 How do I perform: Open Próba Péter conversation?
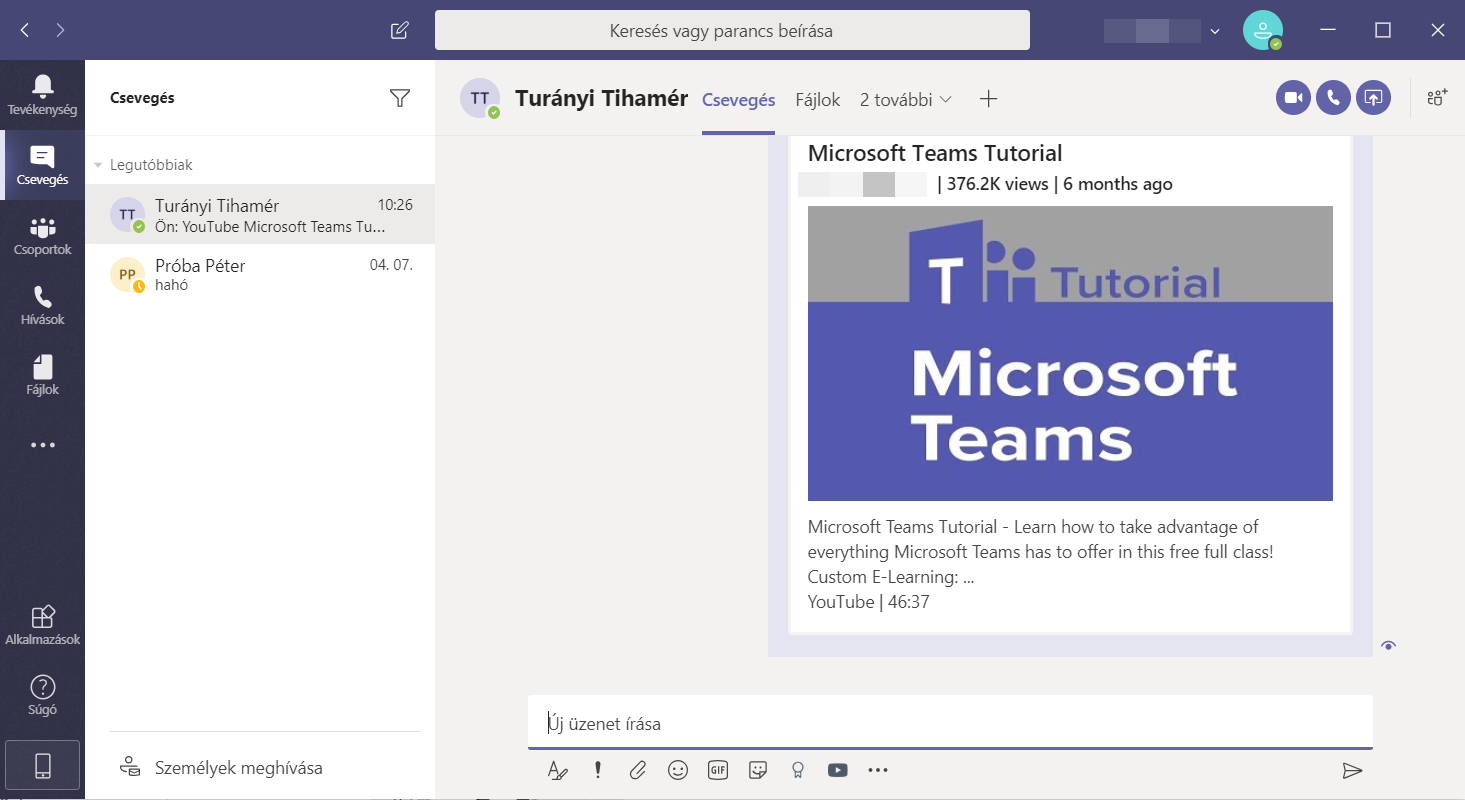260,274
